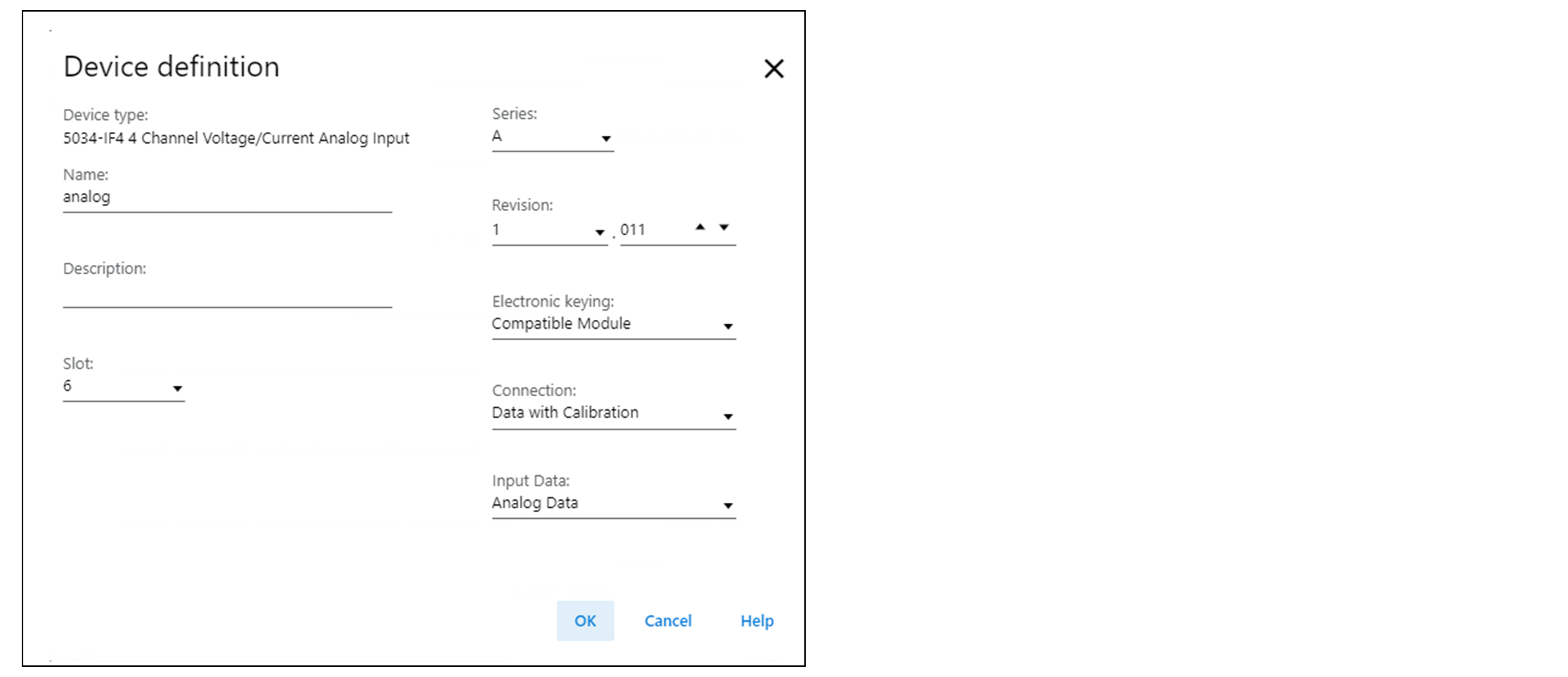Click the 'Input Data:' label

point(531,480)
